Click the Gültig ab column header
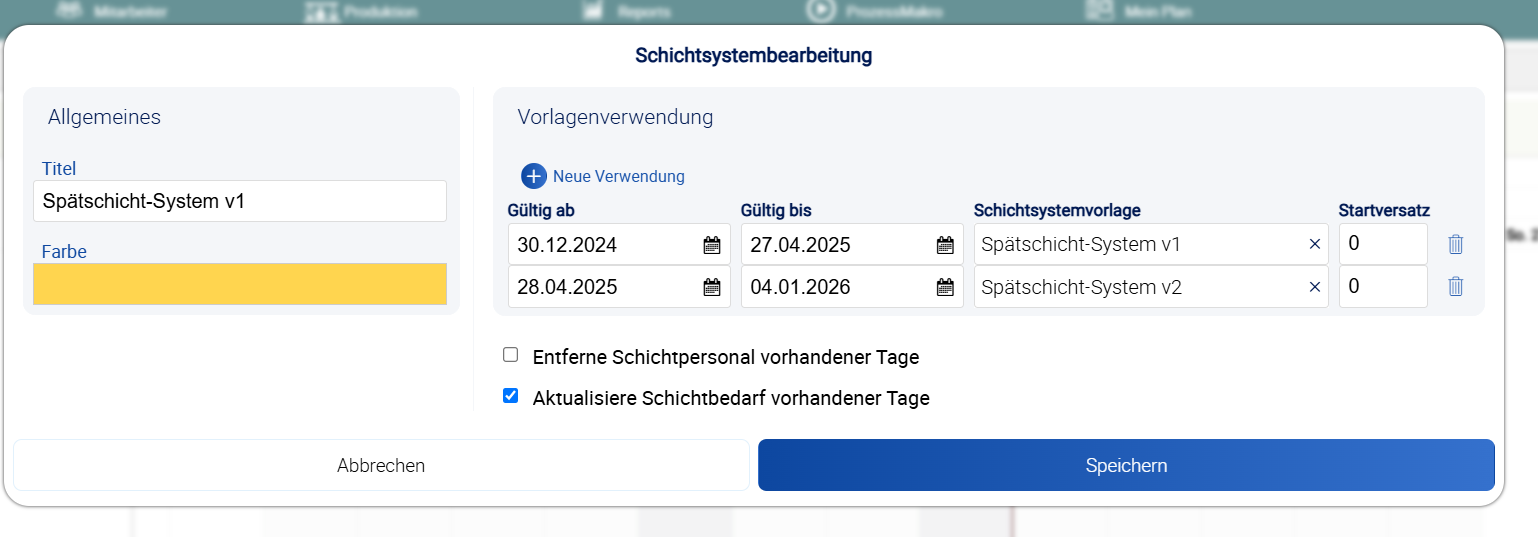The width and height of the screenshot is (1538, 537). coord(541,210)
